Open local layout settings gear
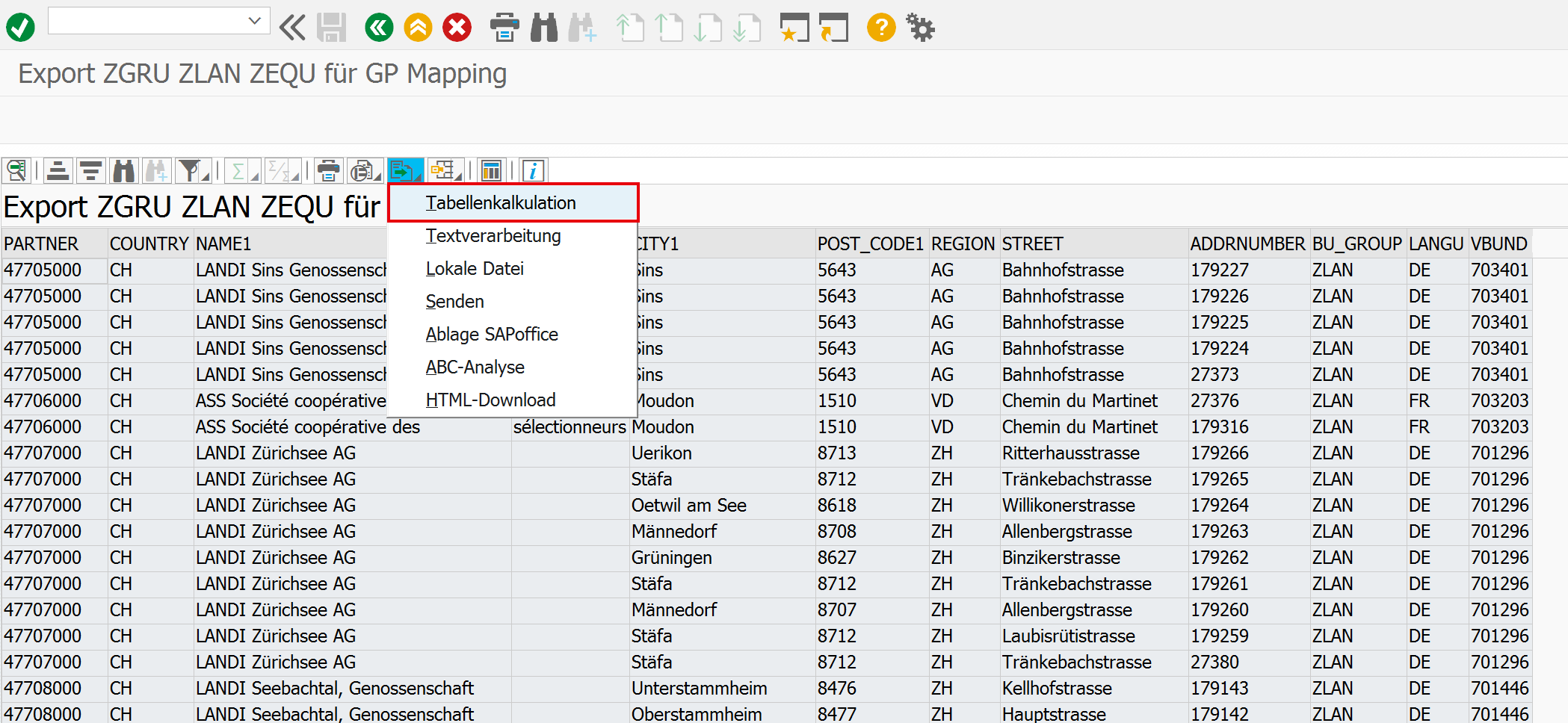 tap(919, 27)
